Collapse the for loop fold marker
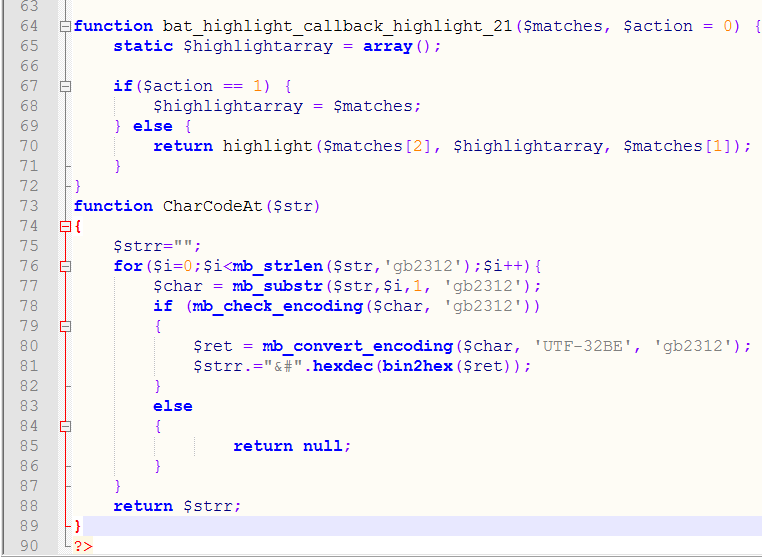762x557 pixels. pos(66,266)
